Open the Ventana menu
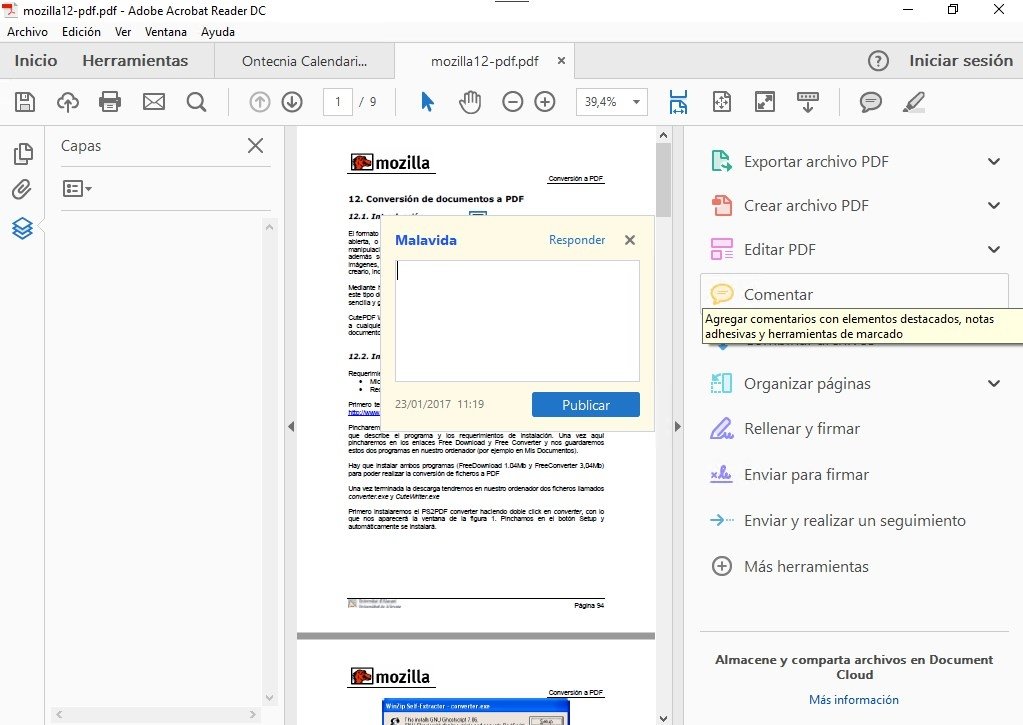The image size is (1023, 725). [x=166, y=31]
